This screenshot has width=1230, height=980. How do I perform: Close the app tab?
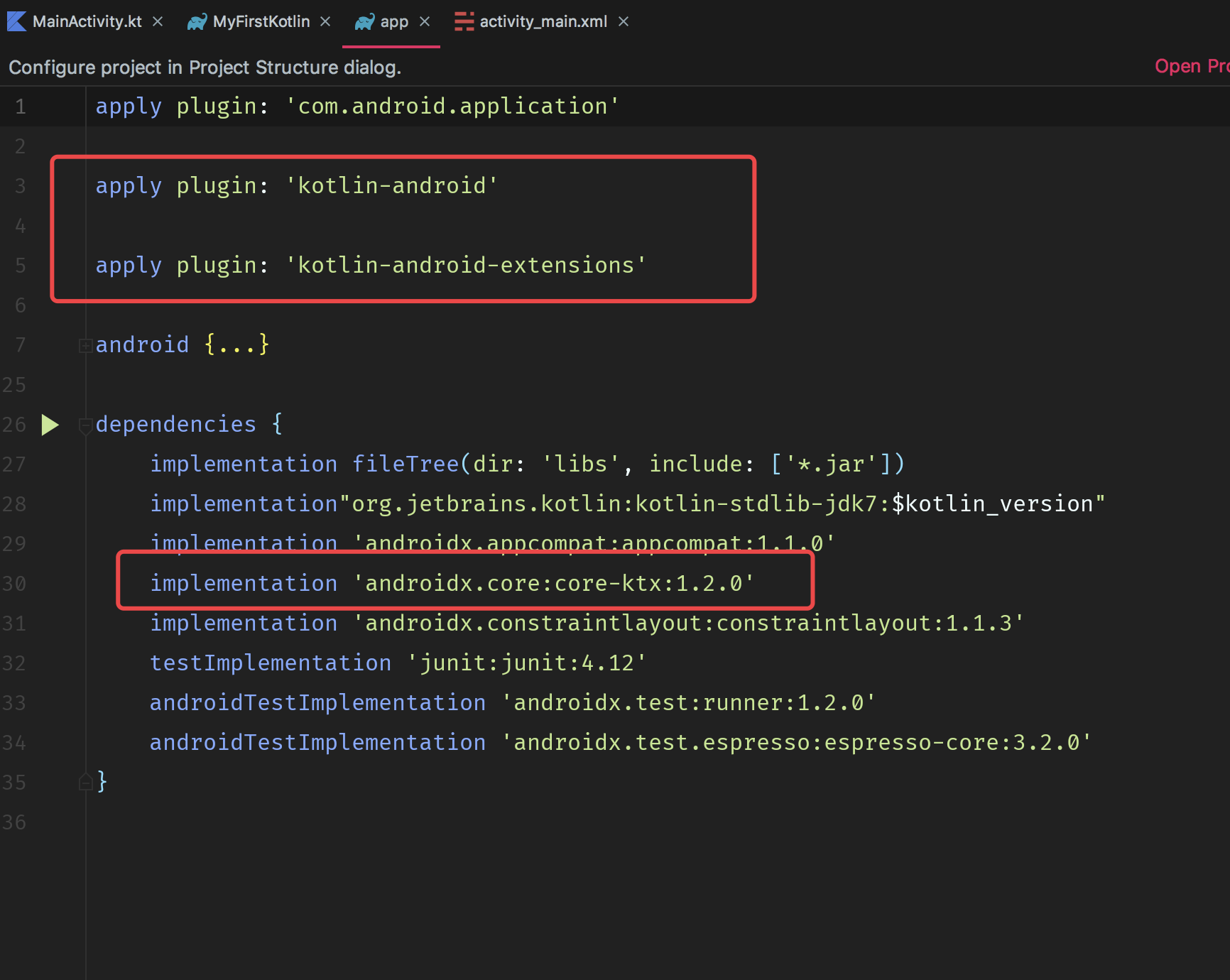point(425,22)
